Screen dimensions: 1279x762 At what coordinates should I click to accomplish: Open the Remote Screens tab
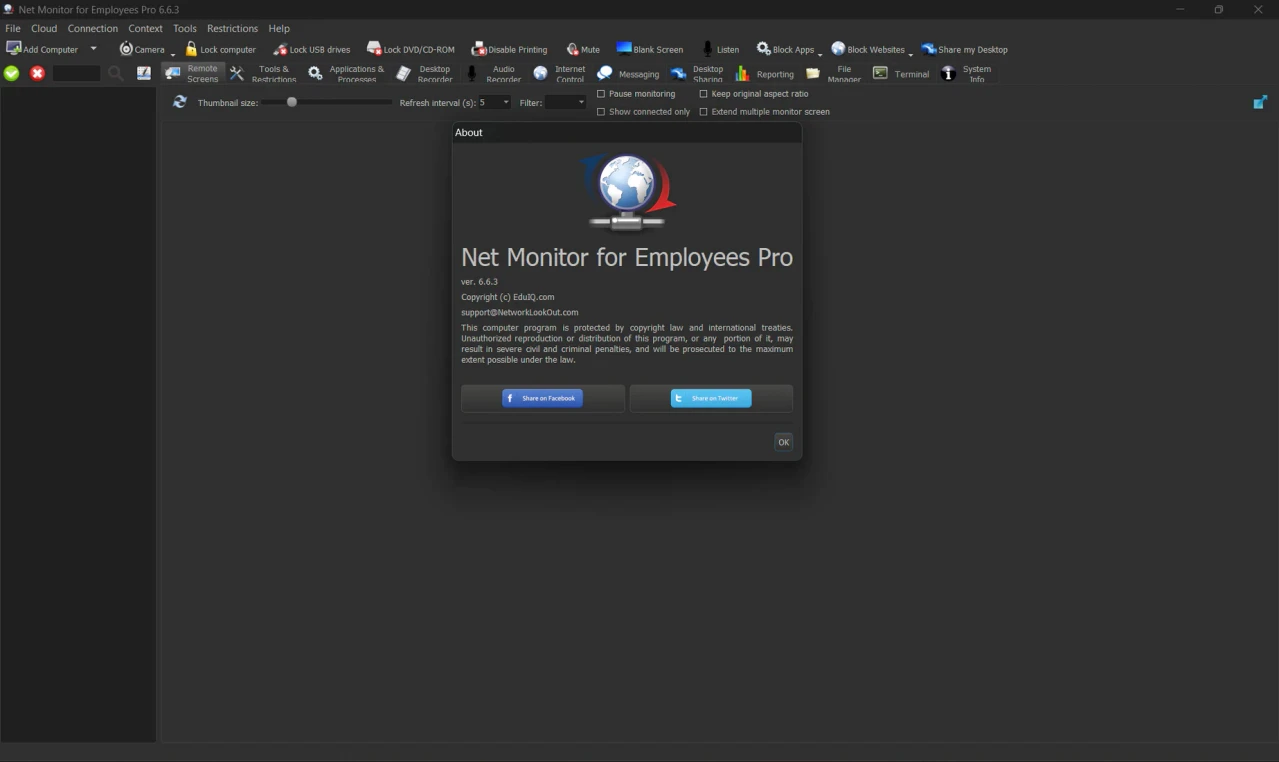pyautogui.click(x=193, y=73)
